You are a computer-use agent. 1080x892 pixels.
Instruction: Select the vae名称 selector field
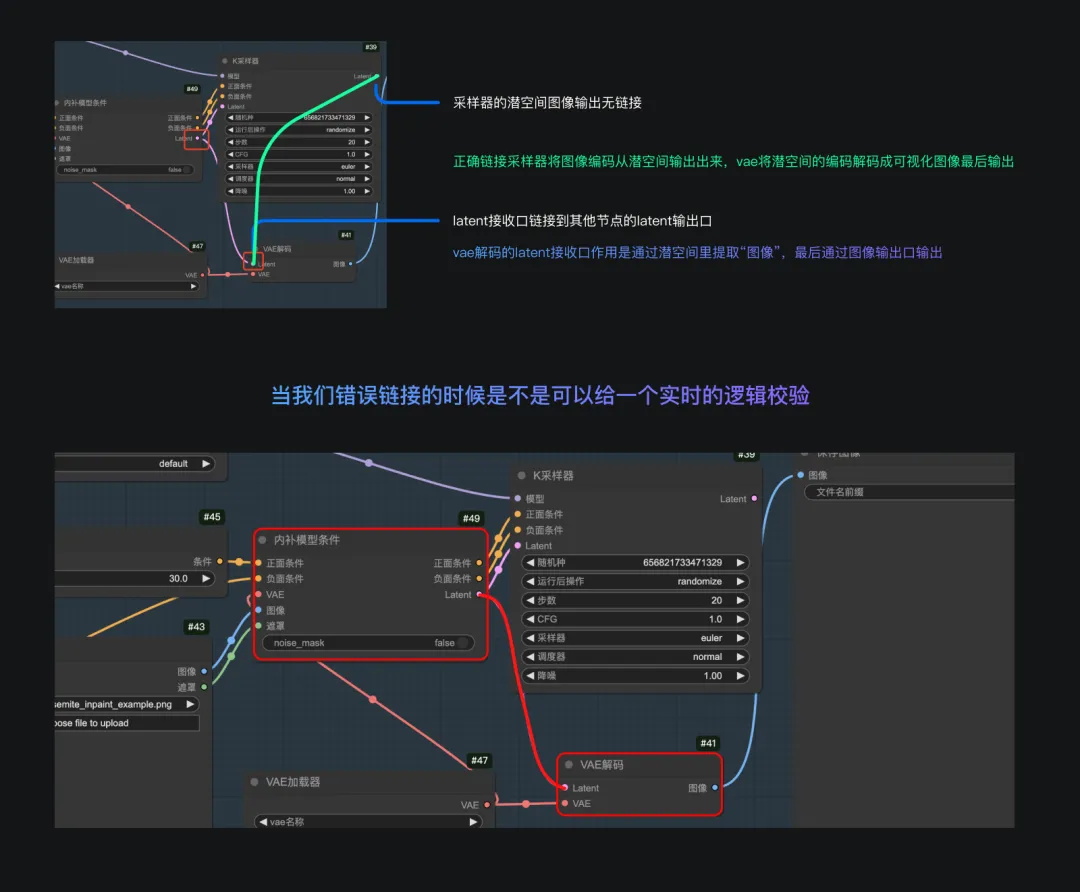pyautogui.click(x=368, y=822)
